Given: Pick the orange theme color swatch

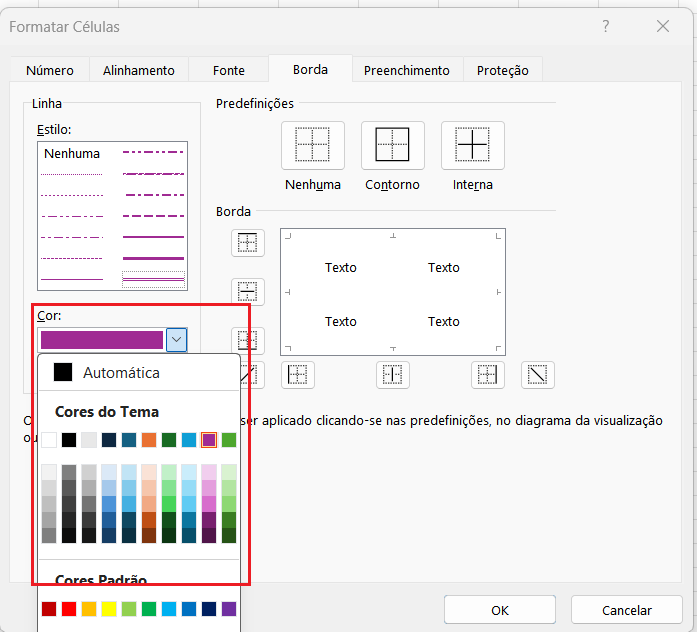Looking at the screenshot, I should click(149, 440).
